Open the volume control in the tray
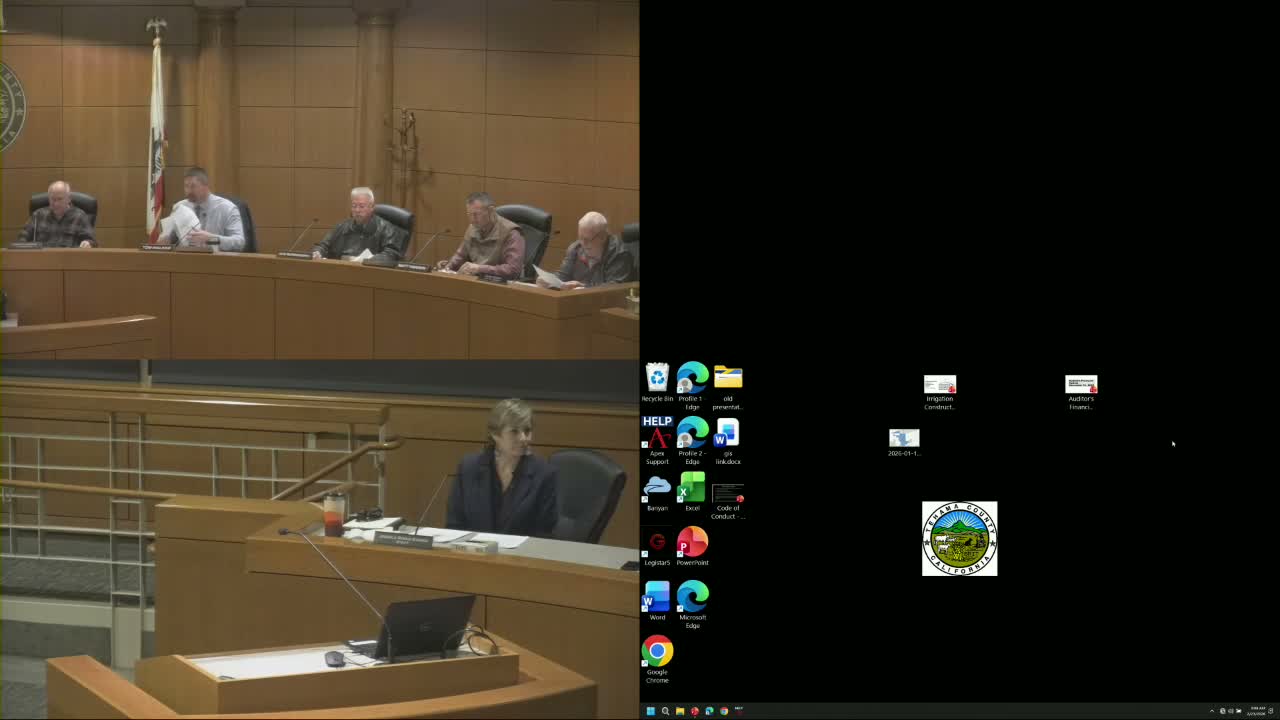 1230,710
